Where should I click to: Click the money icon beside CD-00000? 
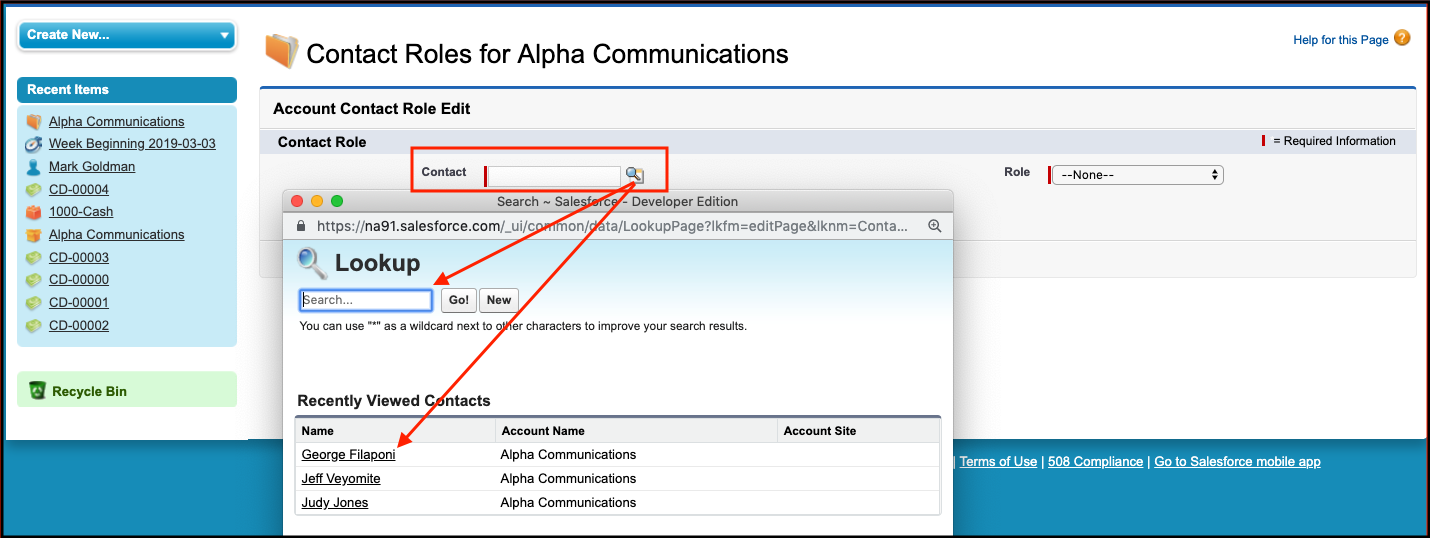coord(33,280)
